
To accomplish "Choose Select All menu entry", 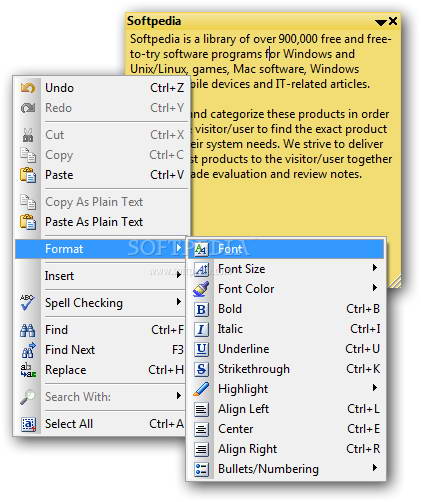I will click(100, 424).
